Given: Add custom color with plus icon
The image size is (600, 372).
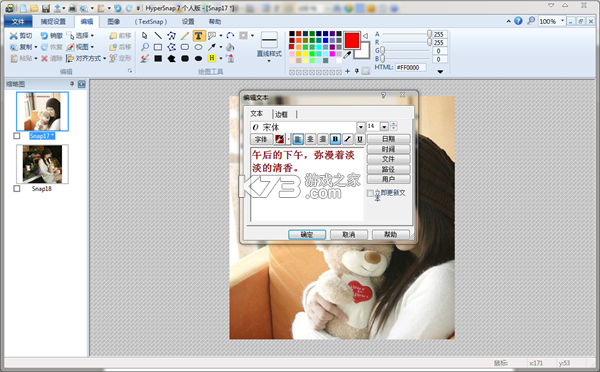Looking at the screenshot, I should pyautogui.click(x=347, y=71).
